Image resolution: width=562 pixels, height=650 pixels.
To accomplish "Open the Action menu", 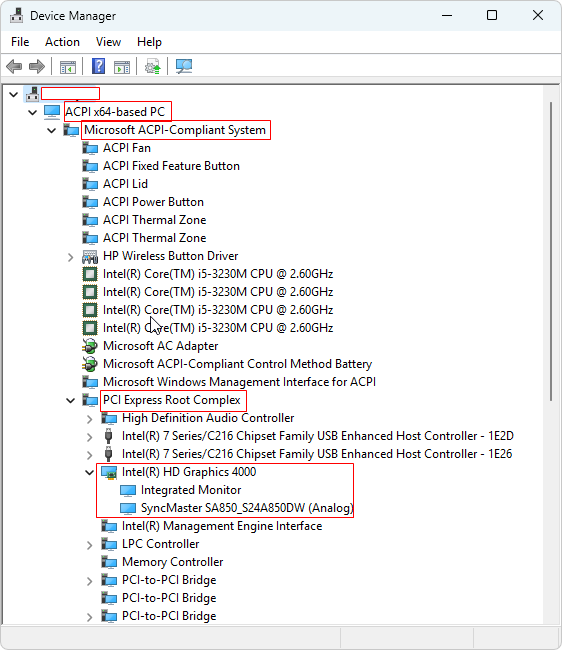I will click(x=62, y=42).
